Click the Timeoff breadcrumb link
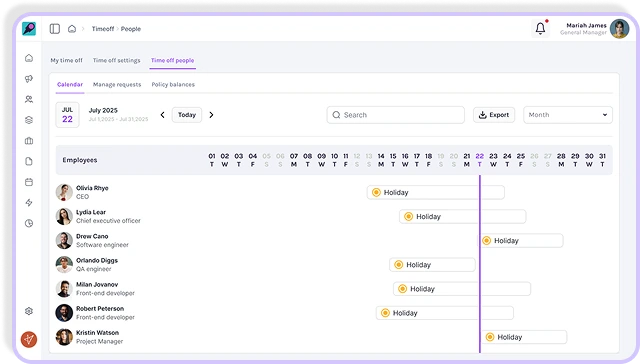 point(103,29)
